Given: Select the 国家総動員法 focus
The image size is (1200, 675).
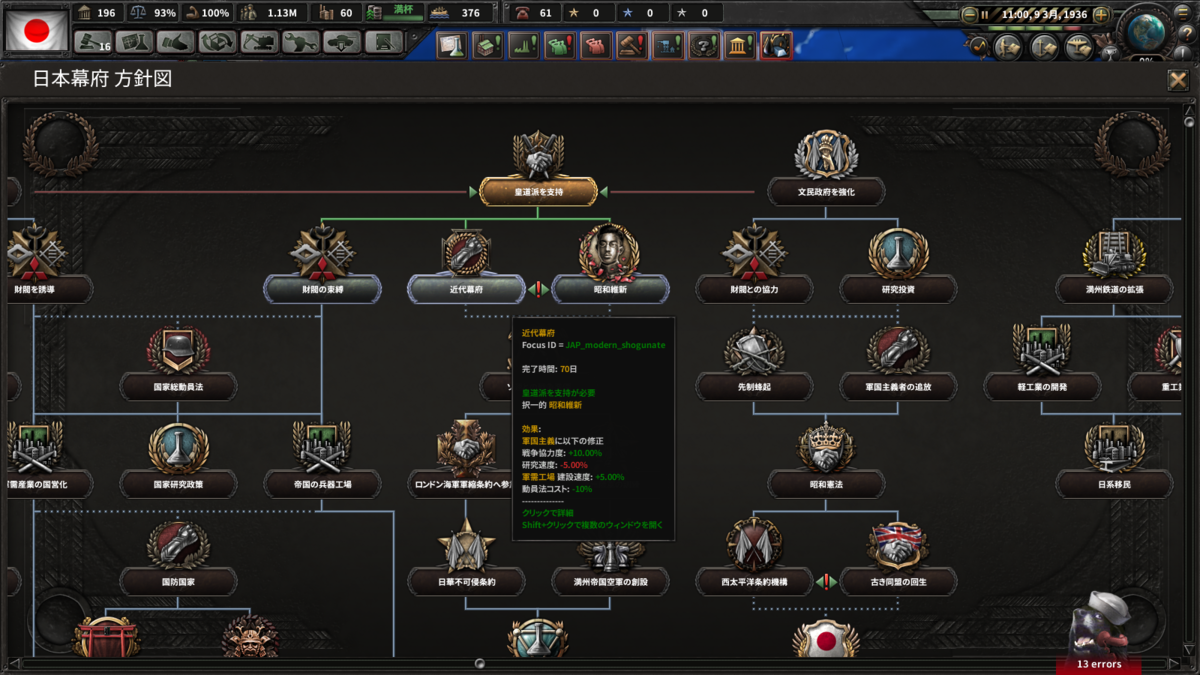Looking at the screenshot, I should point(178,386).
